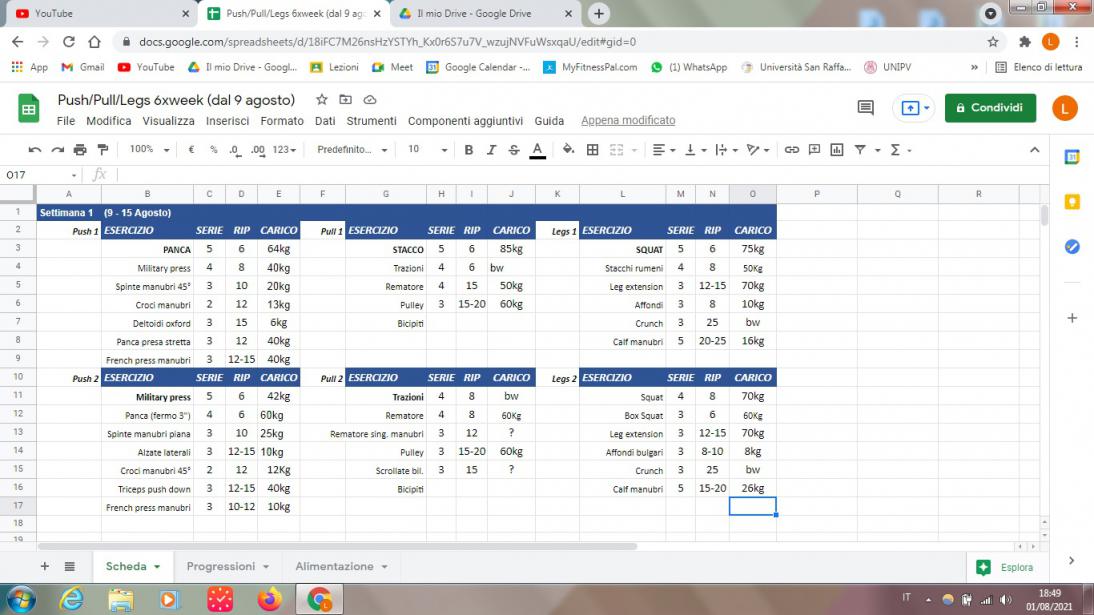
Task: Open the MyFitnessPal.com bookmark
Action: coord(590,67)
